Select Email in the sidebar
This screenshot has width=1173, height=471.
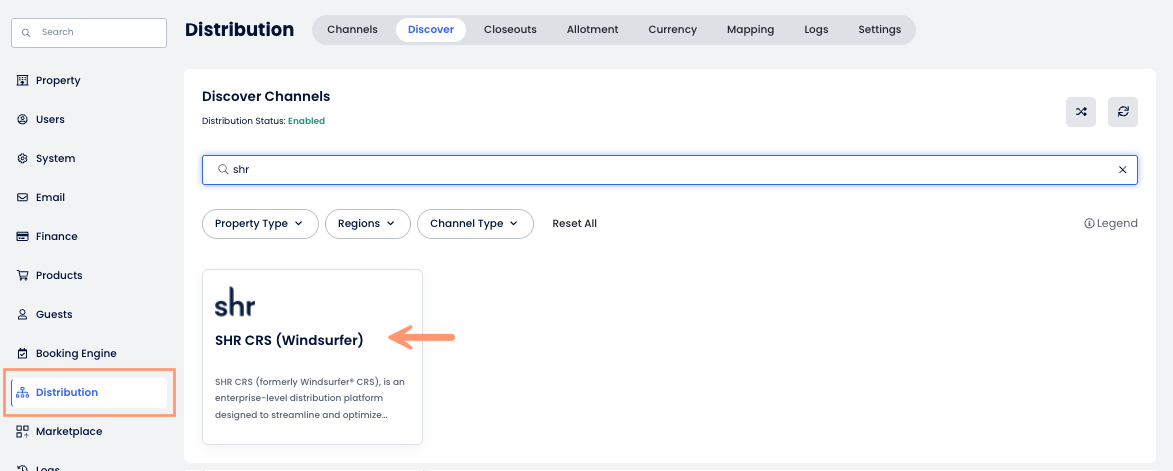(x=50, y=197)
